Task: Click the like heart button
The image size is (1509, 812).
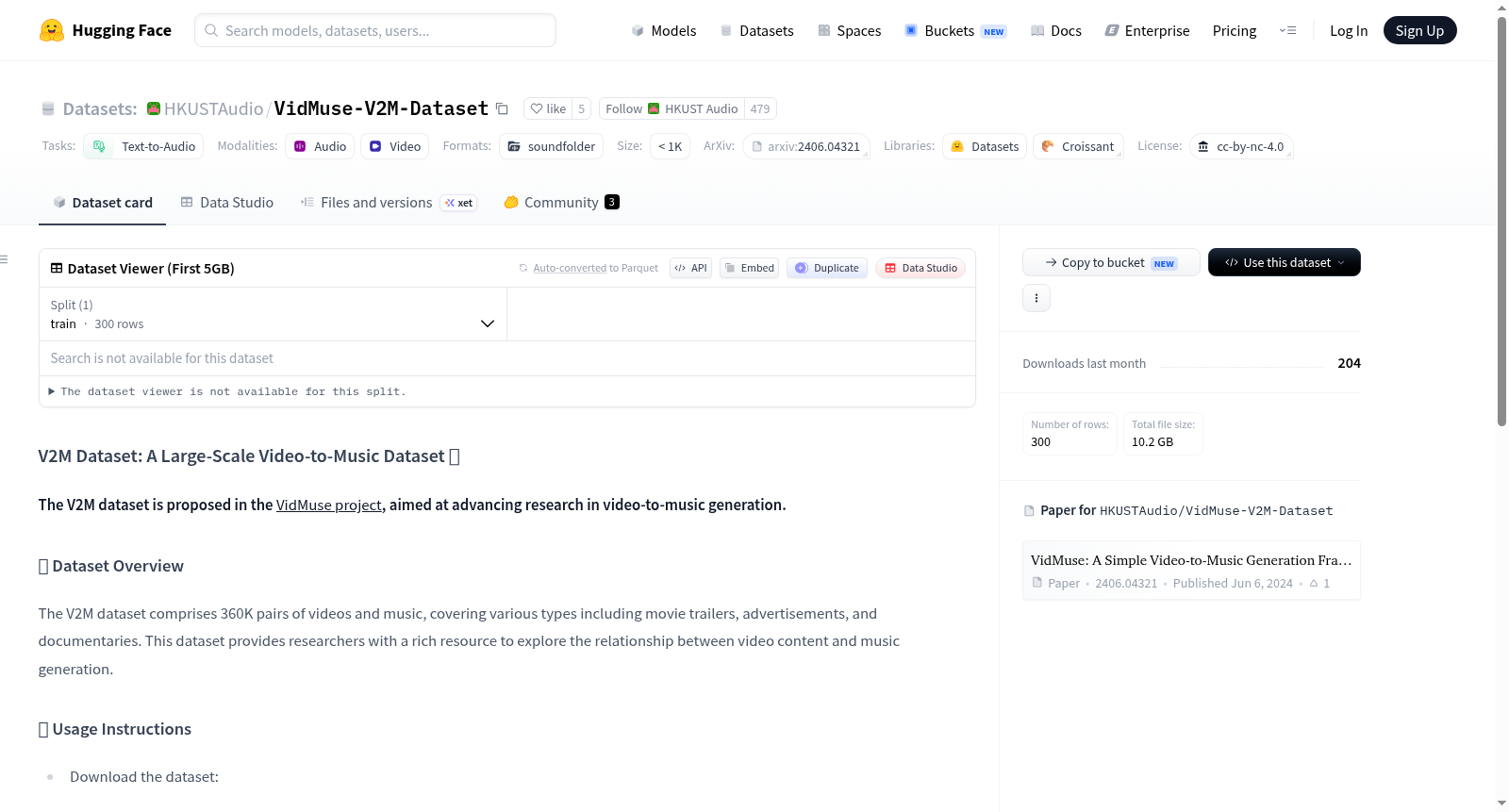Action: tap(548, 108)
